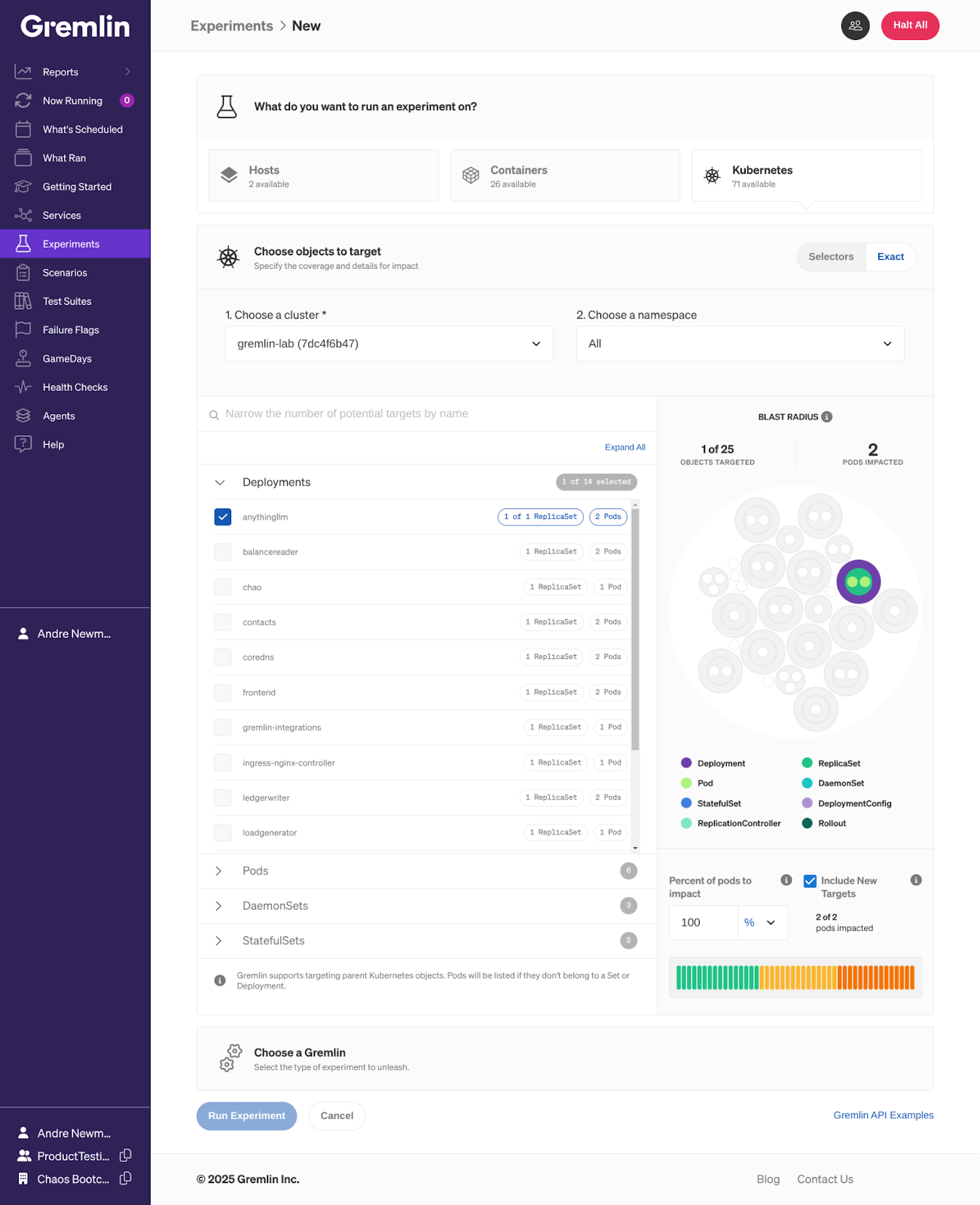
Task: Select the Containers target tab
Action: click(x=565, y=175)
